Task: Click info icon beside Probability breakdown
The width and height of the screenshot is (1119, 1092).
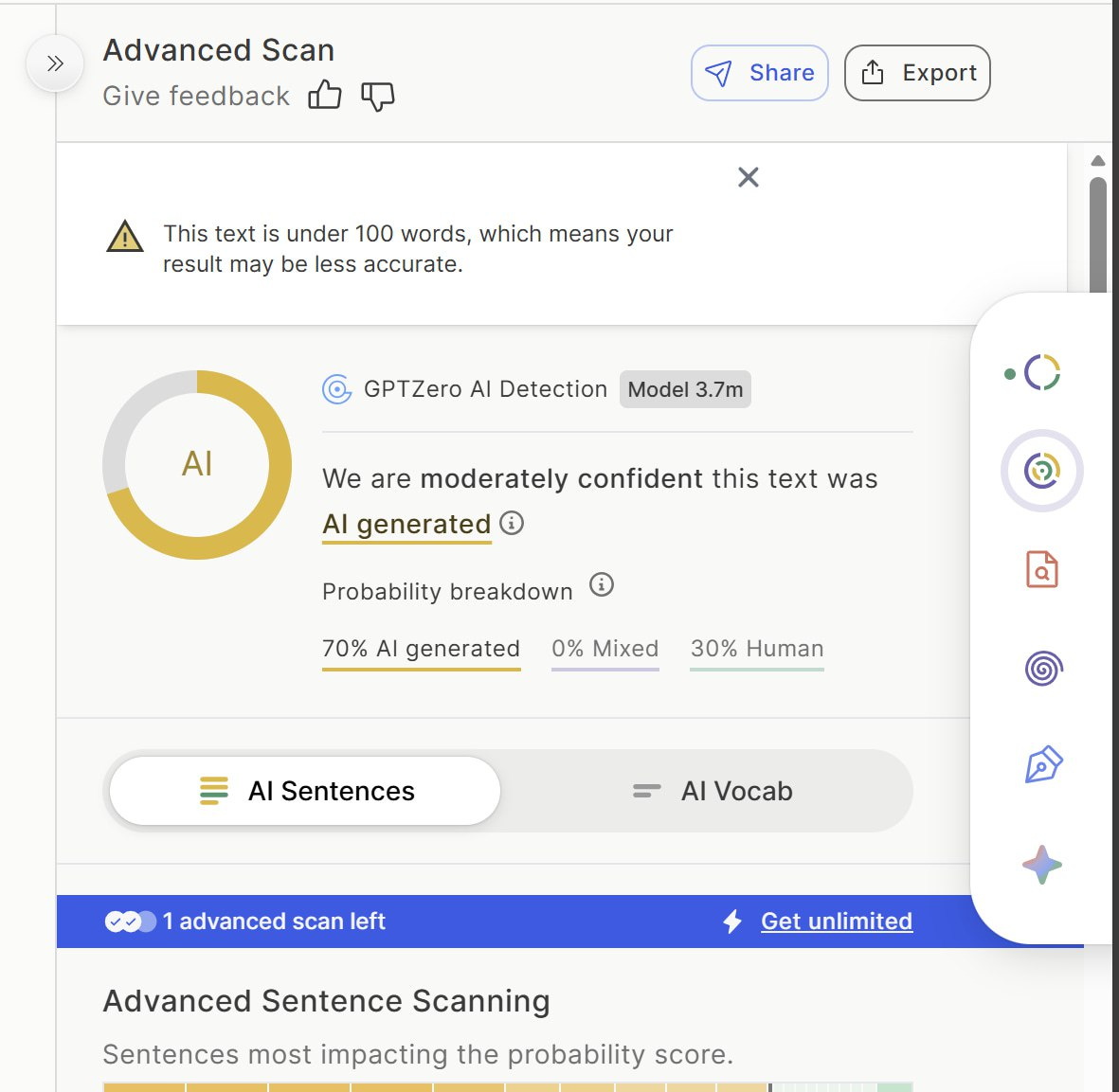Action: coord(602,585)
